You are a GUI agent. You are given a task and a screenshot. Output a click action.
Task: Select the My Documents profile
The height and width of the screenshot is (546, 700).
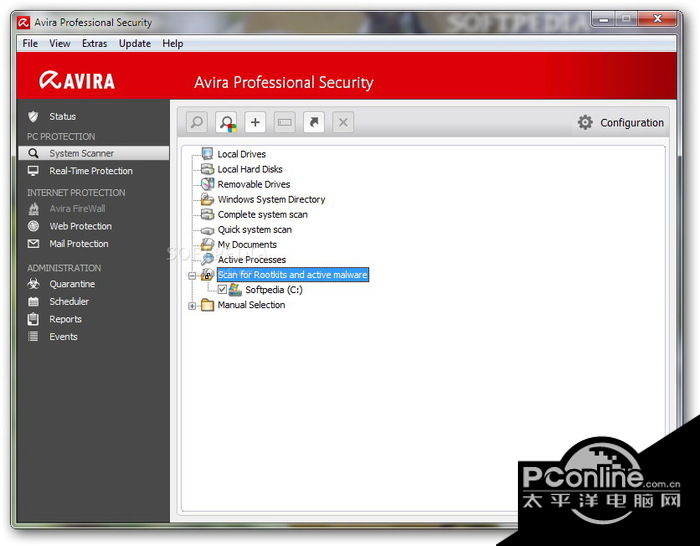[247, 245]
